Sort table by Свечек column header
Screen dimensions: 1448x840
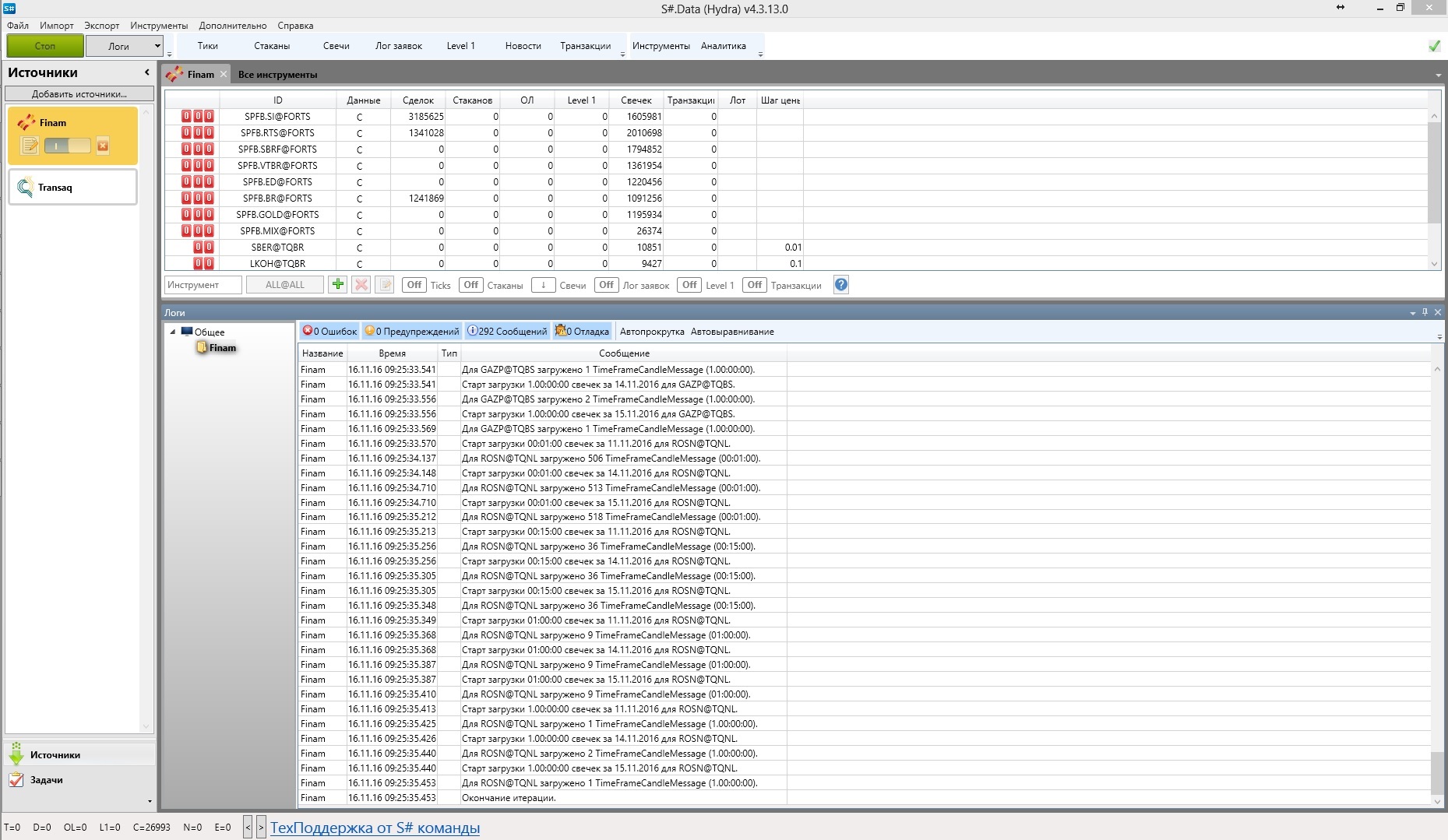[x=636, y=100]
